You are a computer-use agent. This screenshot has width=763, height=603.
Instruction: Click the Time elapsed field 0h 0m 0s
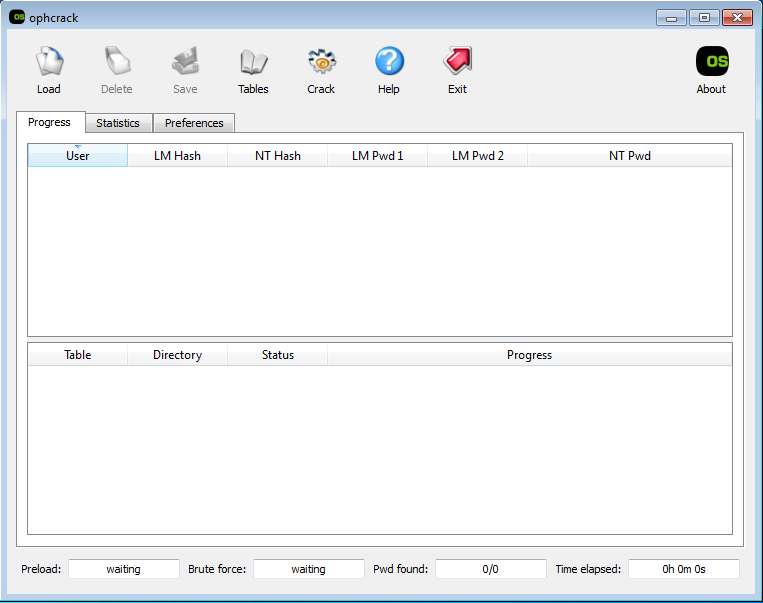(x=684, y=569)
